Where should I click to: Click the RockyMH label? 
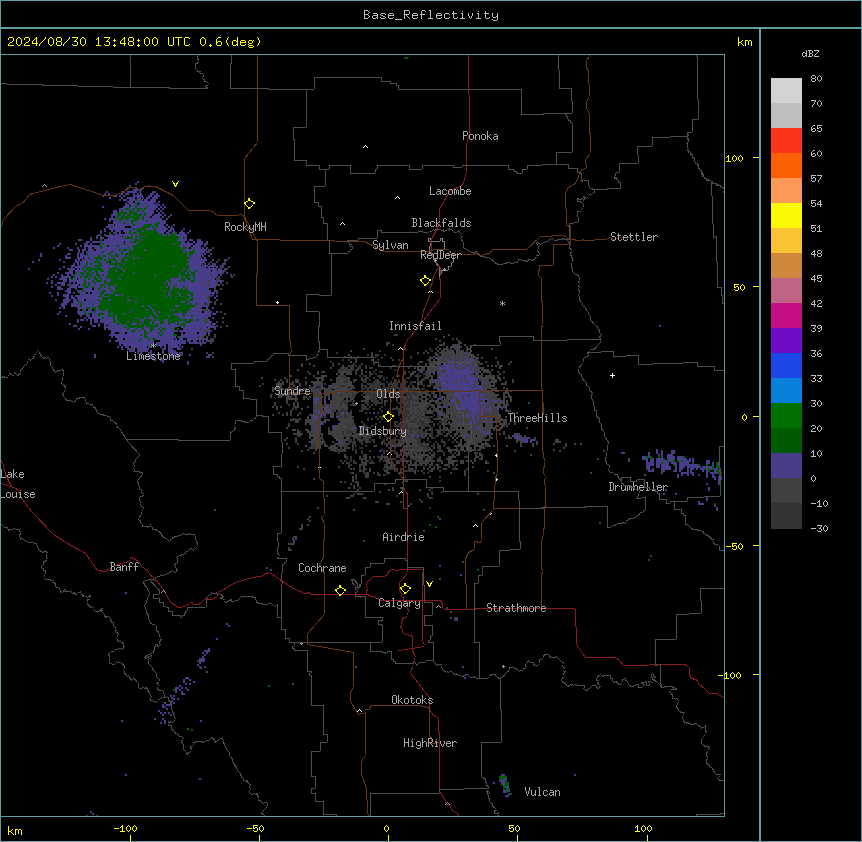(245, 227)
